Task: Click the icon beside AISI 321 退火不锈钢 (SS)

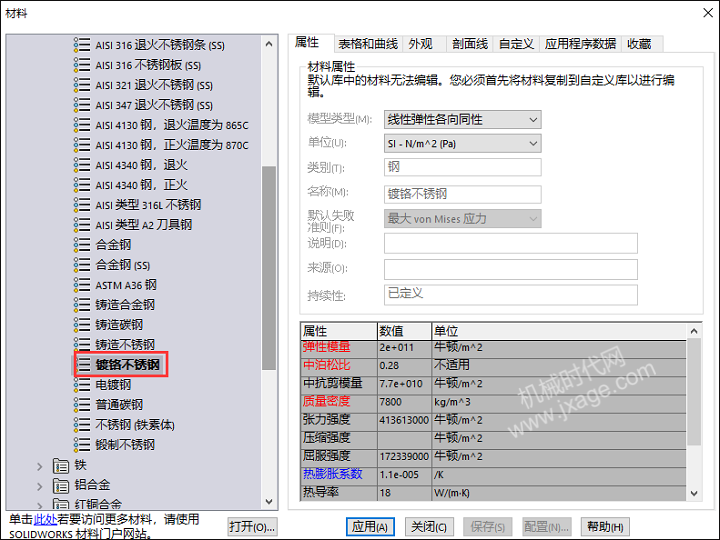Action: coord(82,85)
